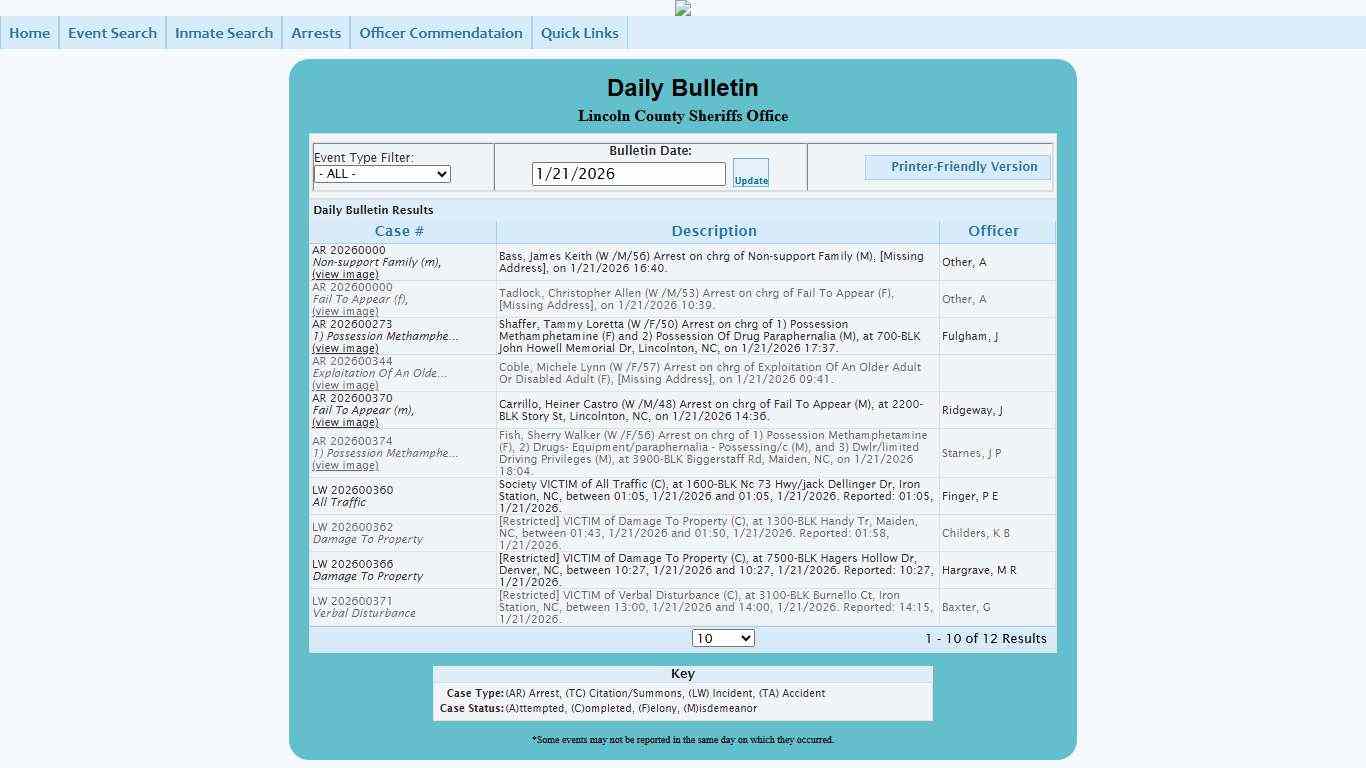View image for Exploitation Of An Older Adult case
Screen dimensions: 1366x768
[x=345, y=386]
